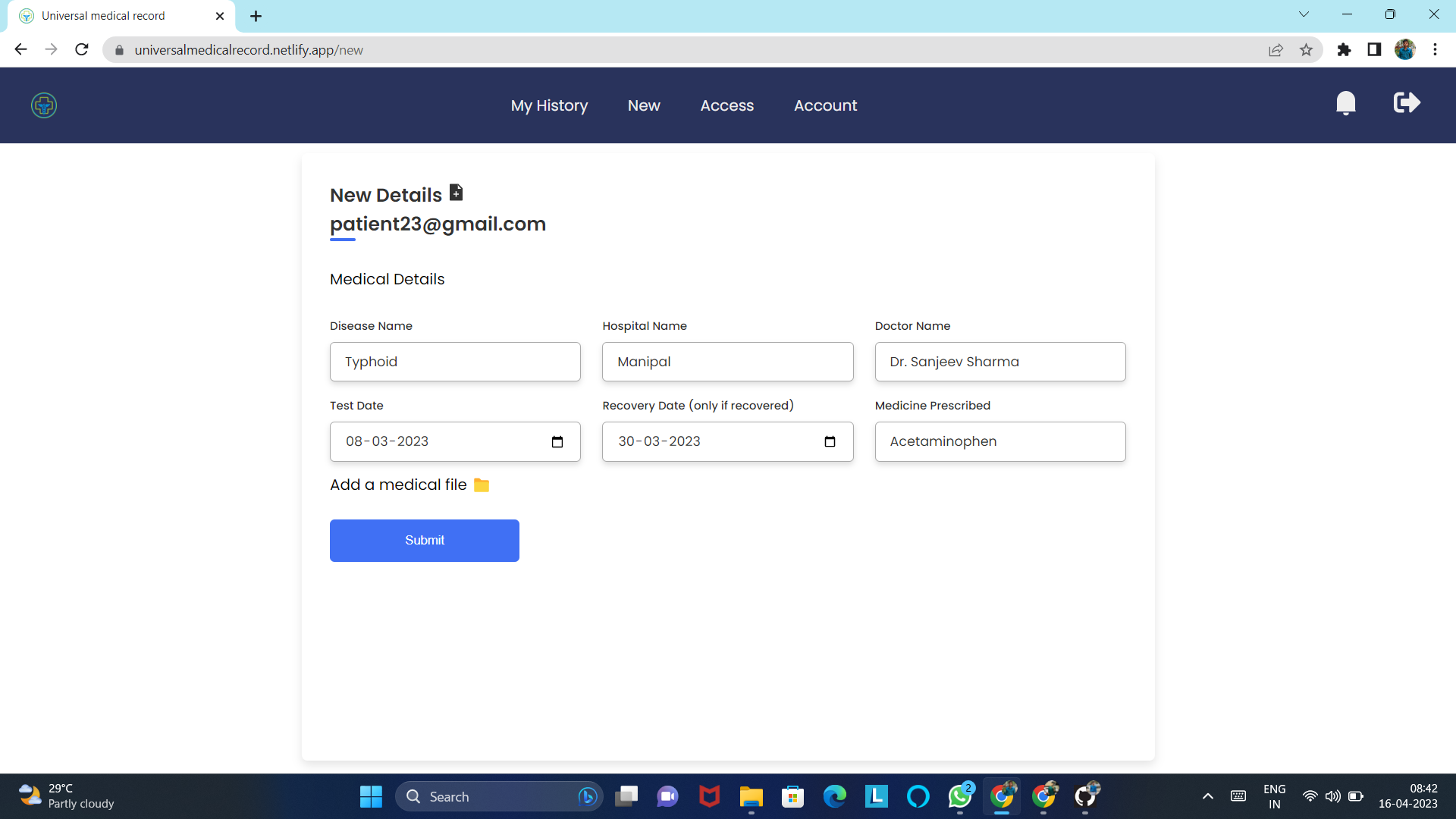Viewport: 1456px width, 819px height.
Task: Expand the hidden icons chevron in the system tray
Action: pyautogui.click(x=1207, y=796)
